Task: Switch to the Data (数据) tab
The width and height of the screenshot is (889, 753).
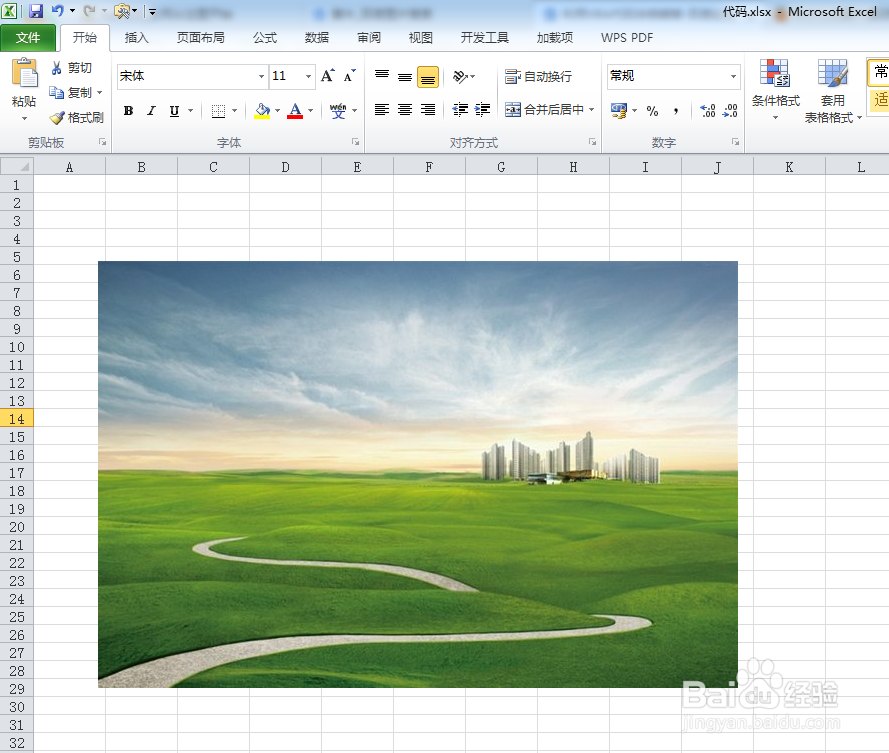Action: coord(316,37)
